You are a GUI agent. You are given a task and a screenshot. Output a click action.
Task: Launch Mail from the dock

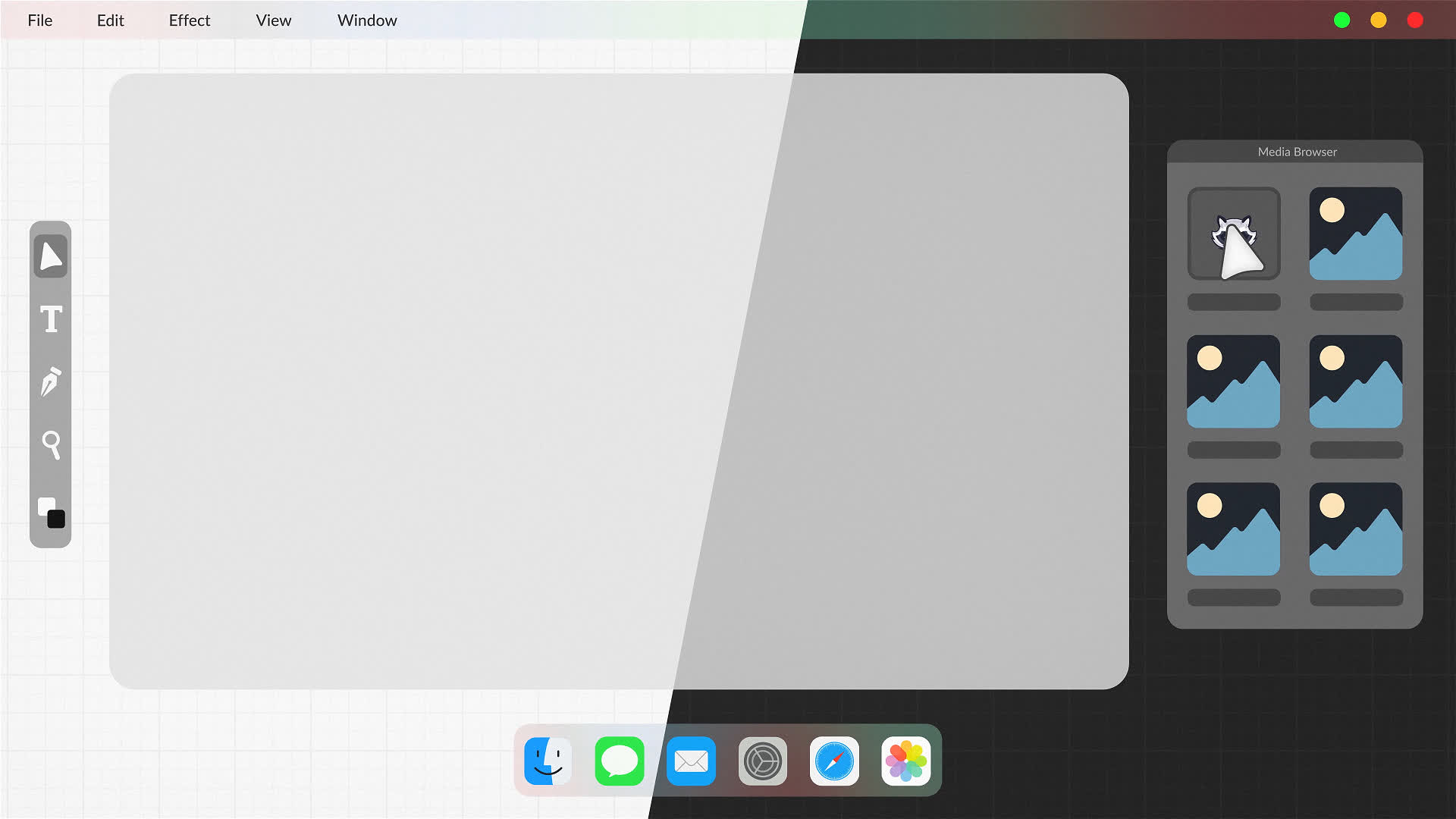point(691,761)
